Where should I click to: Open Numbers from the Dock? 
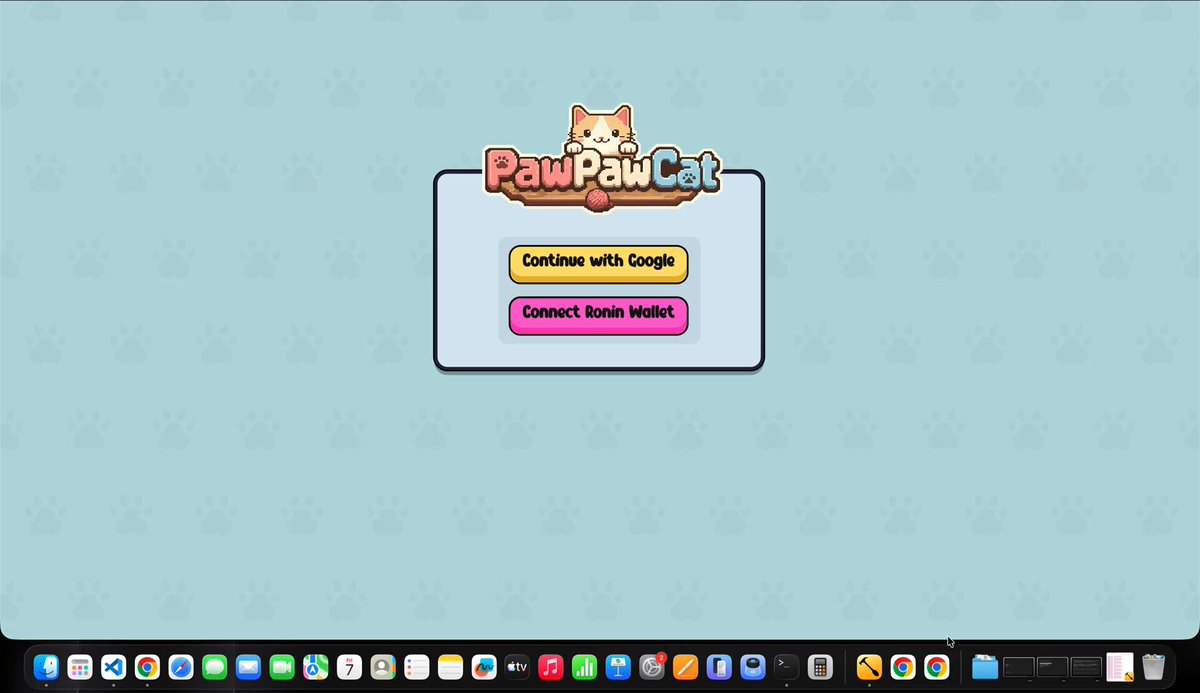coord(585,667)
